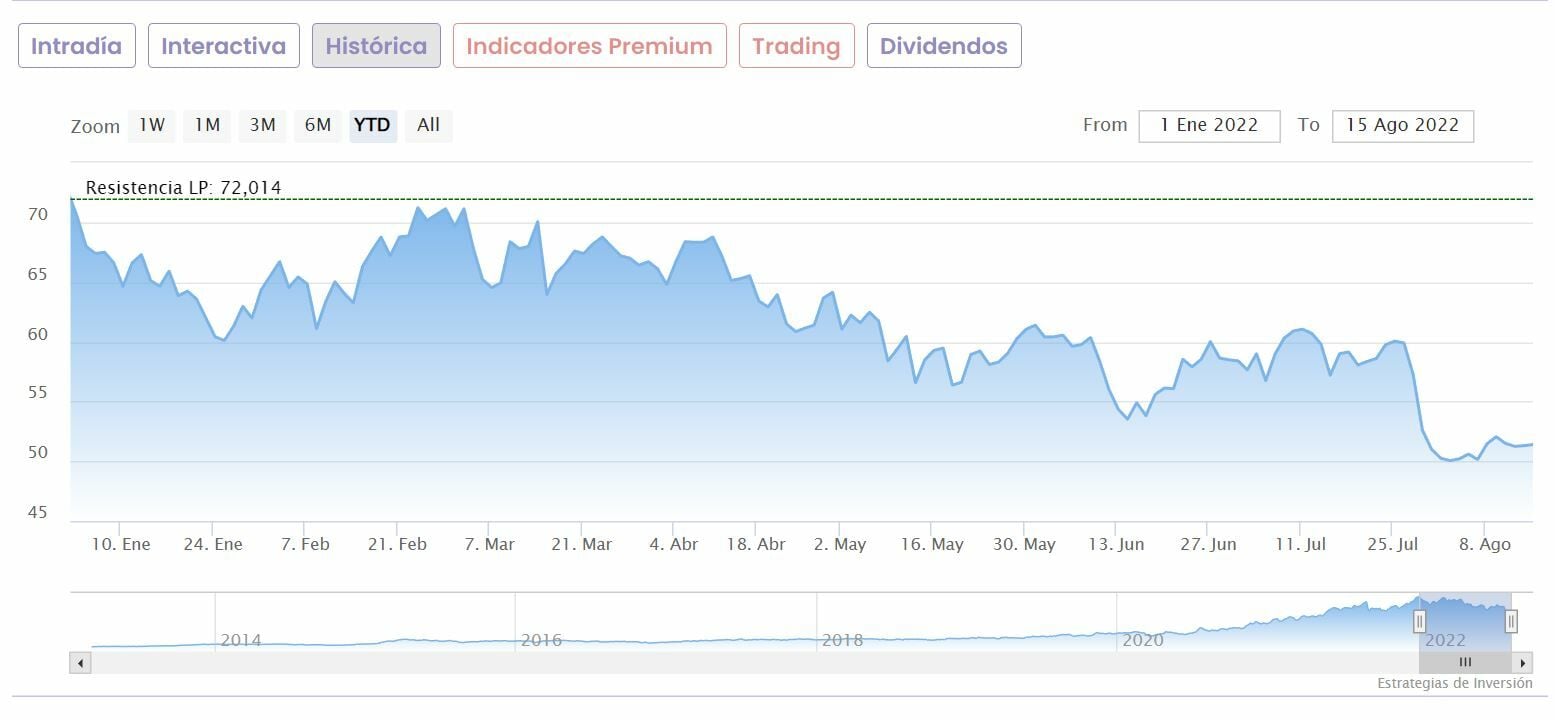Image resolution: width=1555 pixels, height=720 pixels.
Task: Click the navigator scroll-right arrow
Action: (x=1523, y=662)
